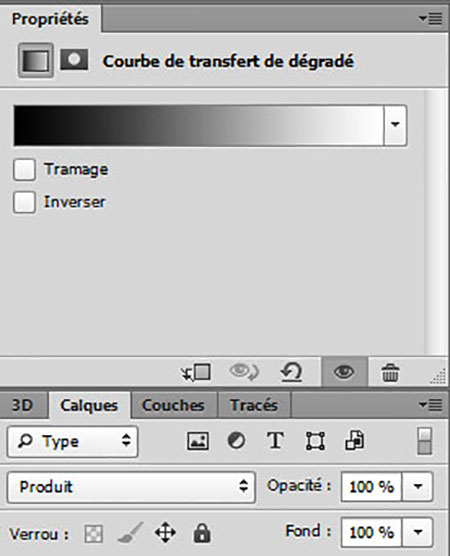The width and height of the screenshot is (450, 556).
Task: Filter layers by shape type
Action: click(315, 441)
